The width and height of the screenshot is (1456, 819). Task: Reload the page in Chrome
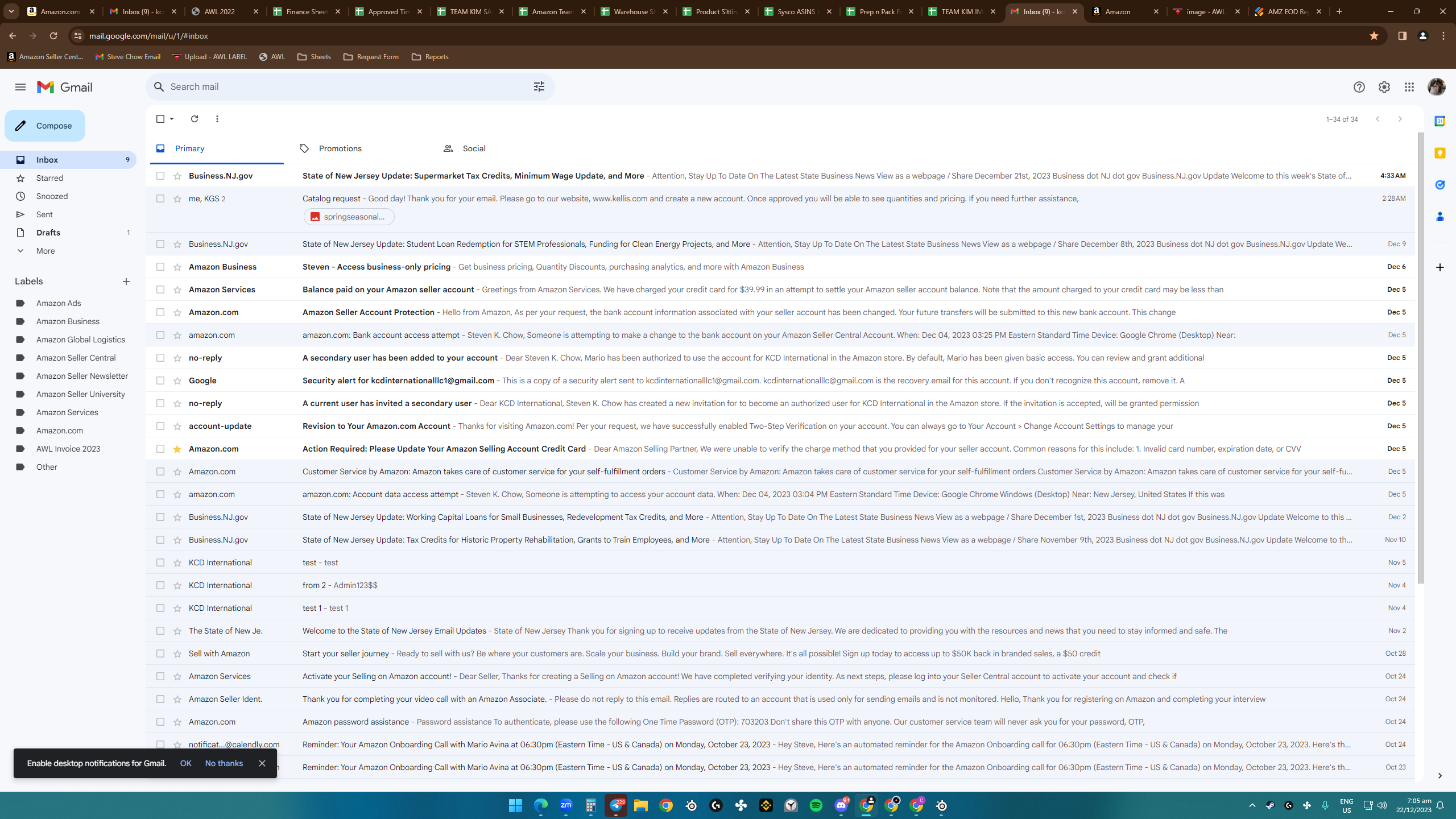(53, 36)
